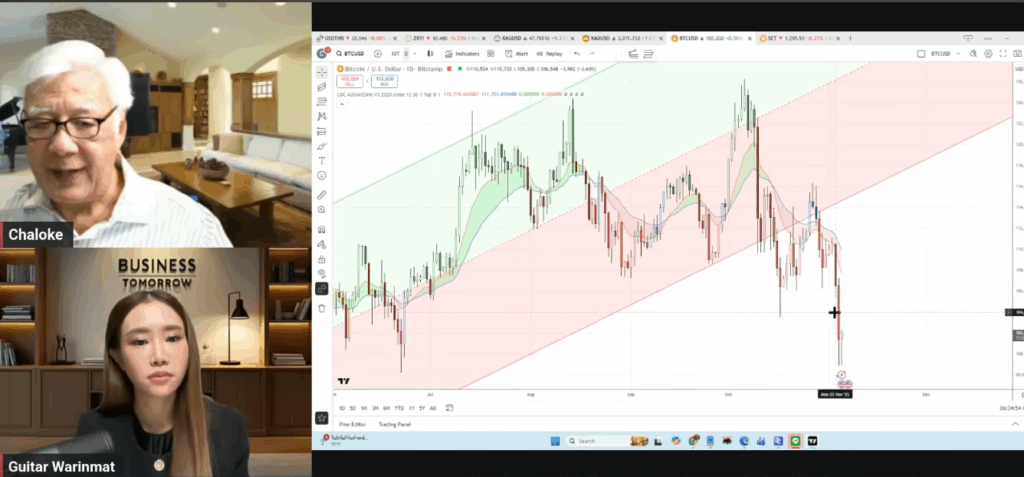The width and height of the screenshot is (1024, 477).
Task: Click the trash remove drawings icon
Action: click(x=322, y=308)
